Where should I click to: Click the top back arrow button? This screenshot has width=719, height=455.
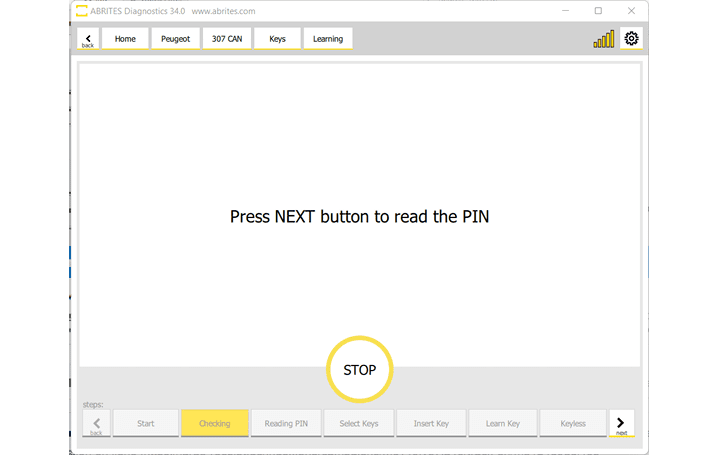point(88,39)
